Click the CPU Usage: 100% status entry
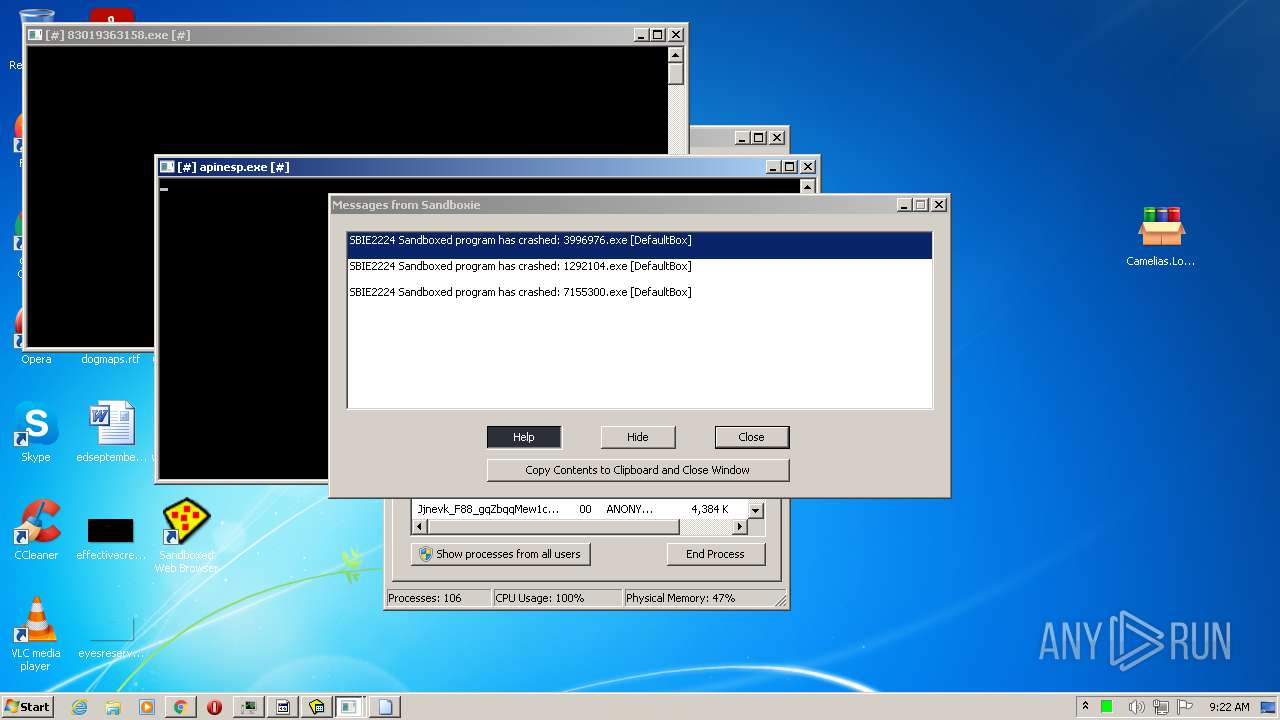Viewport: 1280px width, 720px height. pos(557,598)
